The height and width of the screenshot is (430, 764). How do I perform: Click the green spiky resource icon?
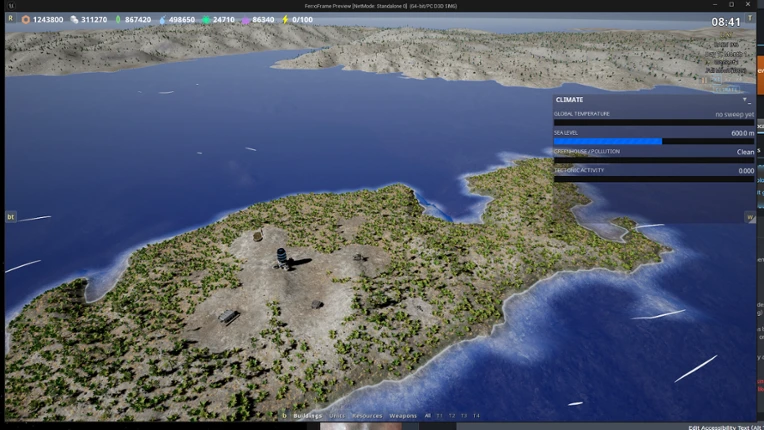(x=206, y=20)
